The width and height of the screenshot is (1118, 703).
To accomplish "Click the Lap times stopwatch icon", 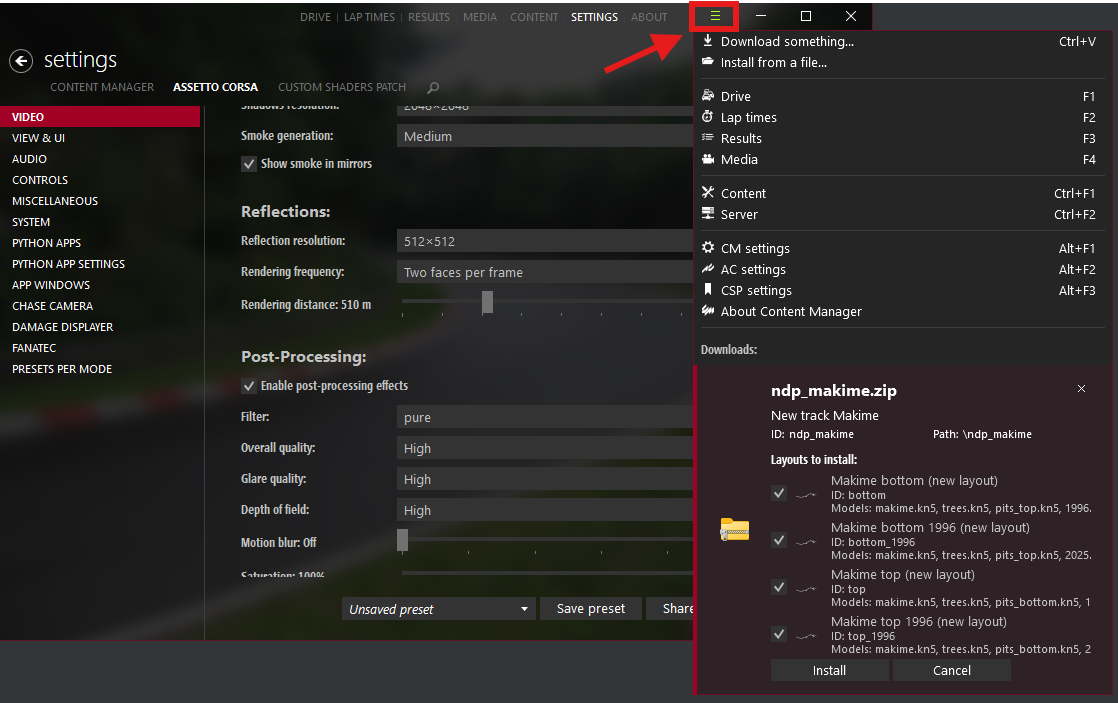I will tap(707, 116).
